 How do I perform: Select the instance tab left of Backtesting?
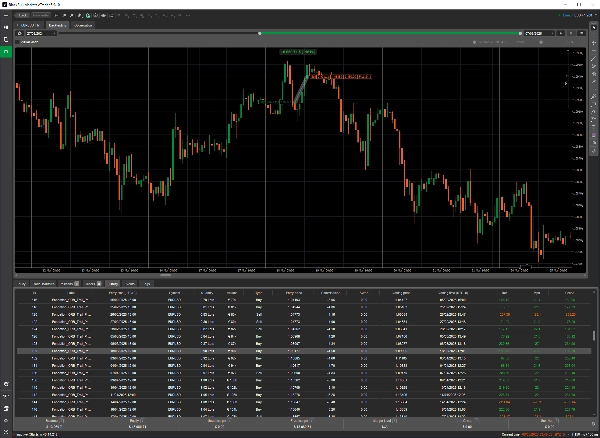point(29,25)
